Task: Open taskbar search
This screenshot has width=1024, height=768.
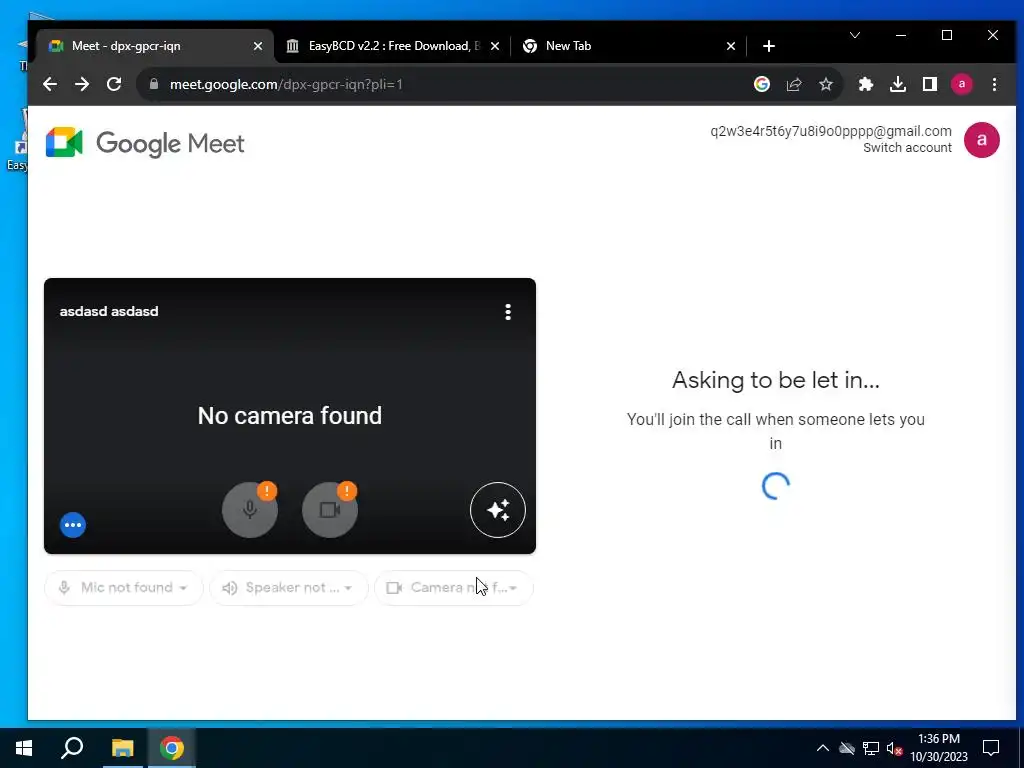Action: click(x=72, y=748)
